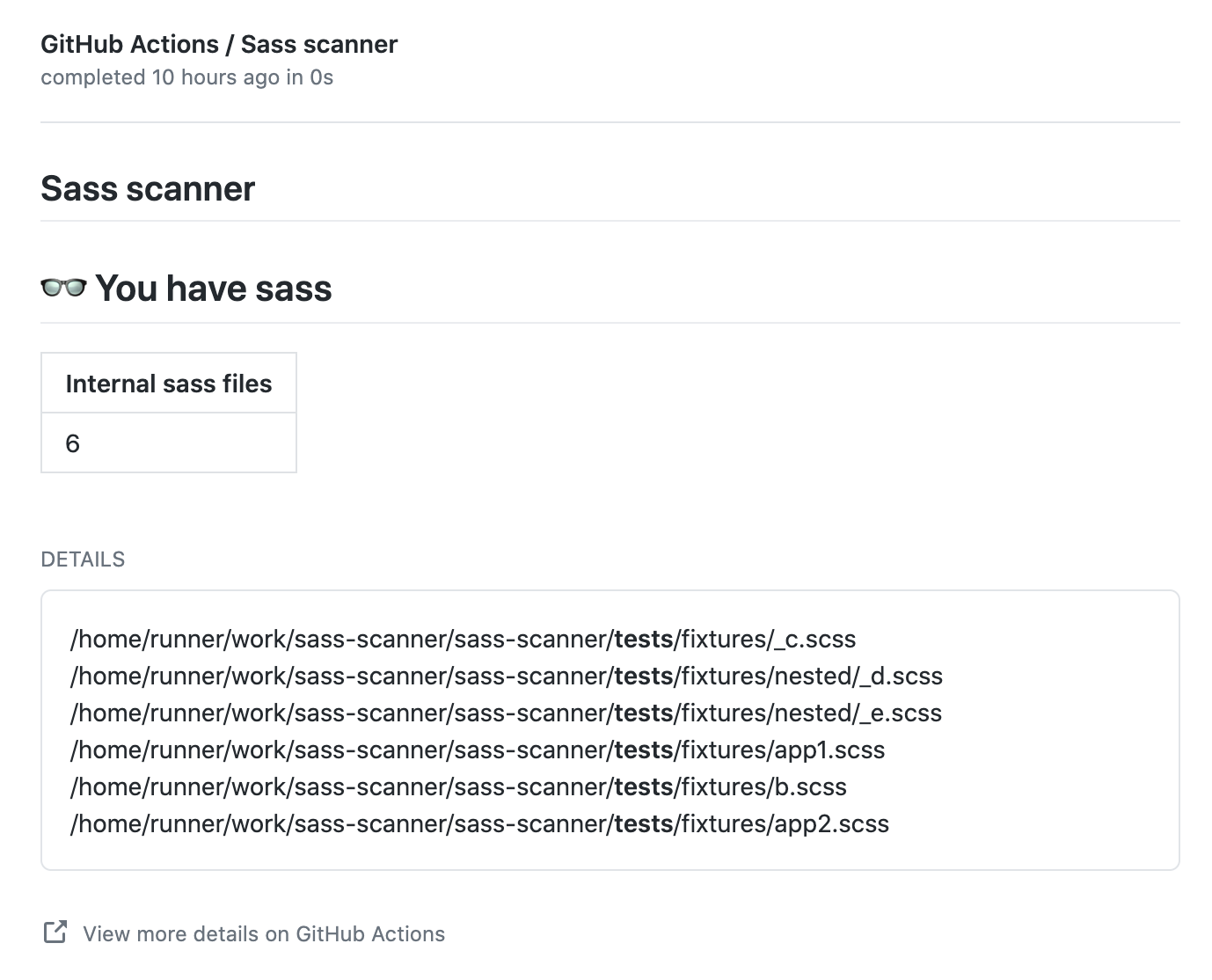Click the app1.scss file path
This screenshot has width=1212, height=980.
click(478, 750)
